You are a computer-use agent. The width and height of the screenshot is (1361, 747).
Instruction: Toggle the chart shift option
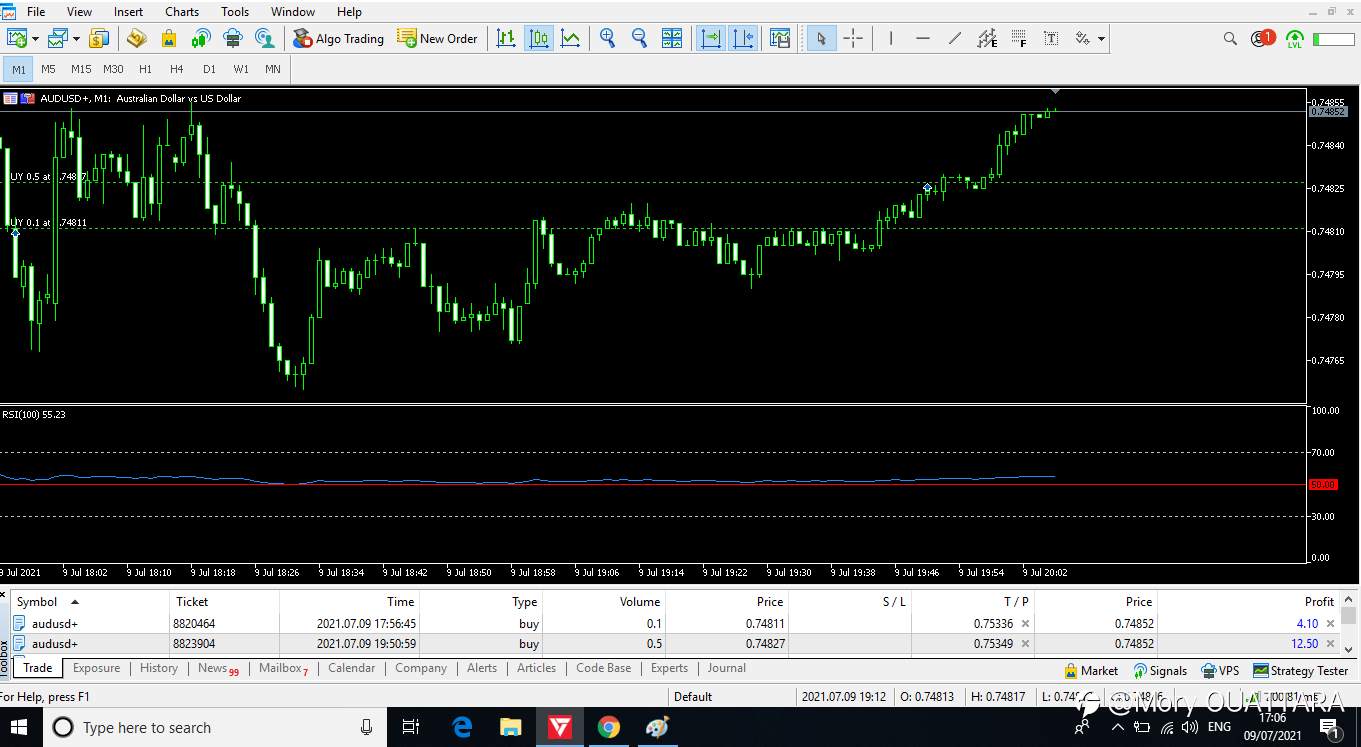click(x=743, y=39)
